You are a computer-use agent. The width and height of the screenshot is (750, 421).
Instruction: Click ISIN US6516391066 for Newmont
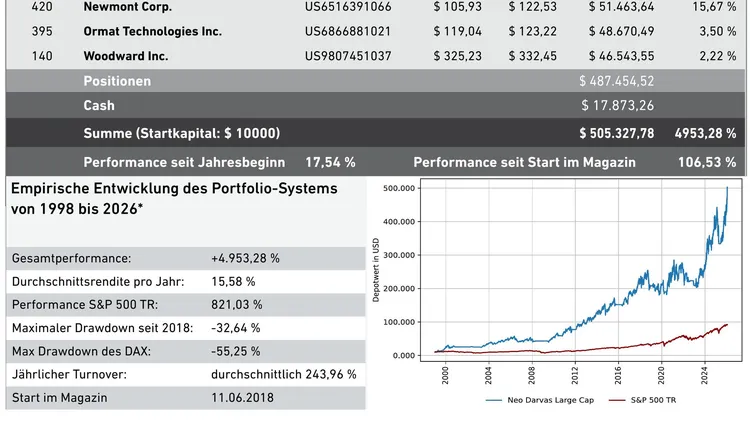348,7
